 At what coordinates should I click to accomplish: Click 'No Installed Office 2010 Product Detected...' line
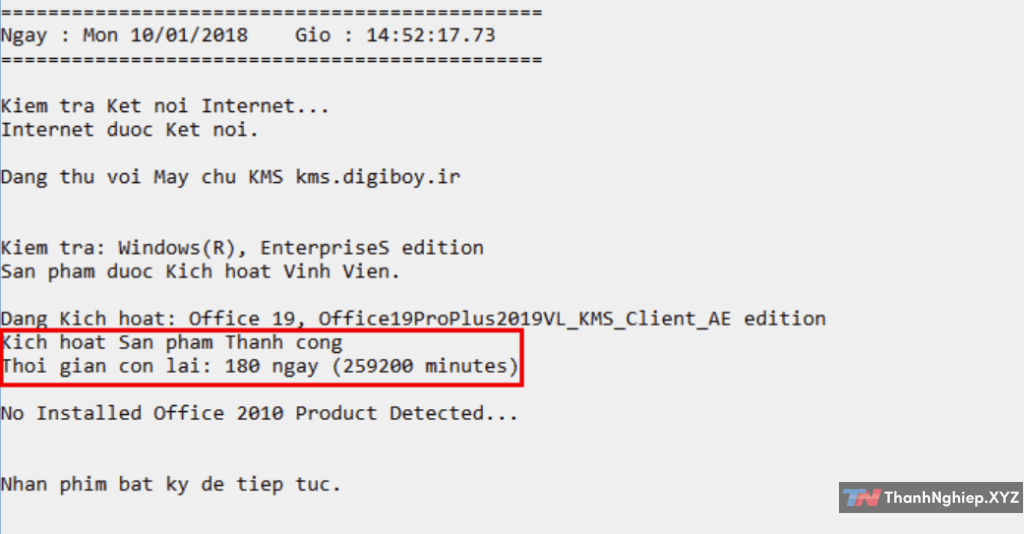pos(259,413)
